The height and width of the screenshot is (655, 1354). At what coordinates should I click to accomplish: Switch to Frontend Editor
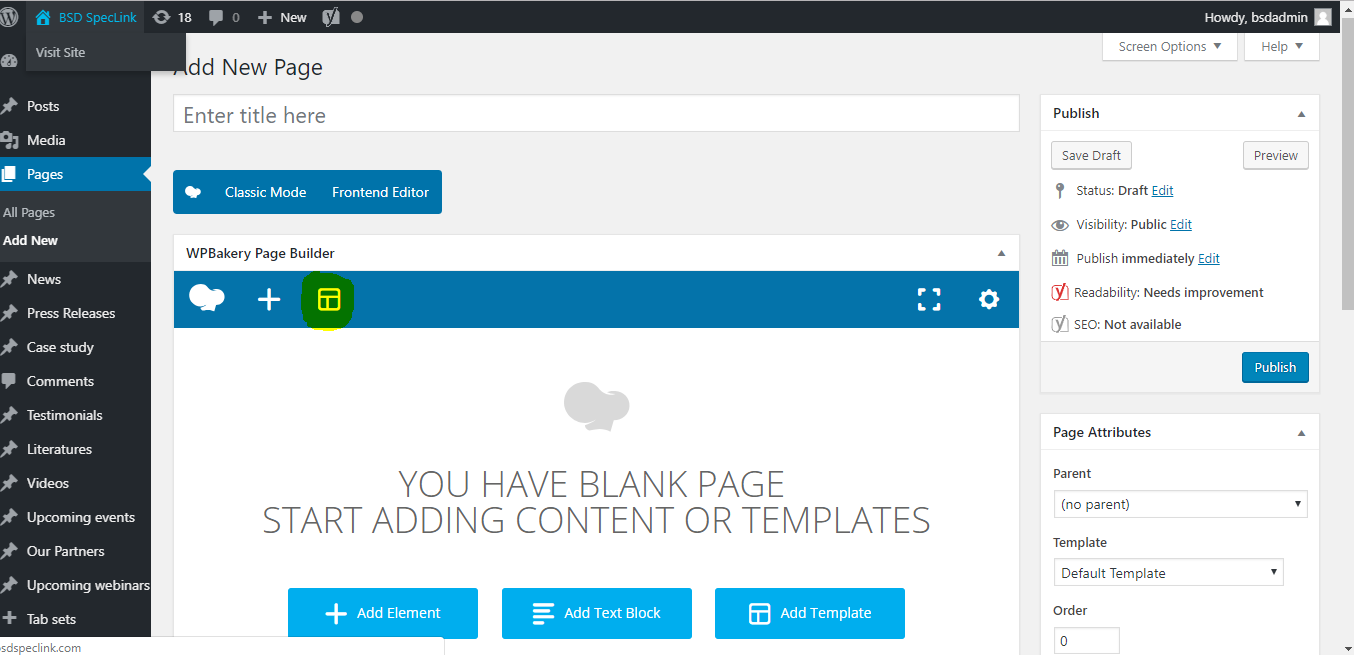(x=380, y=192)
